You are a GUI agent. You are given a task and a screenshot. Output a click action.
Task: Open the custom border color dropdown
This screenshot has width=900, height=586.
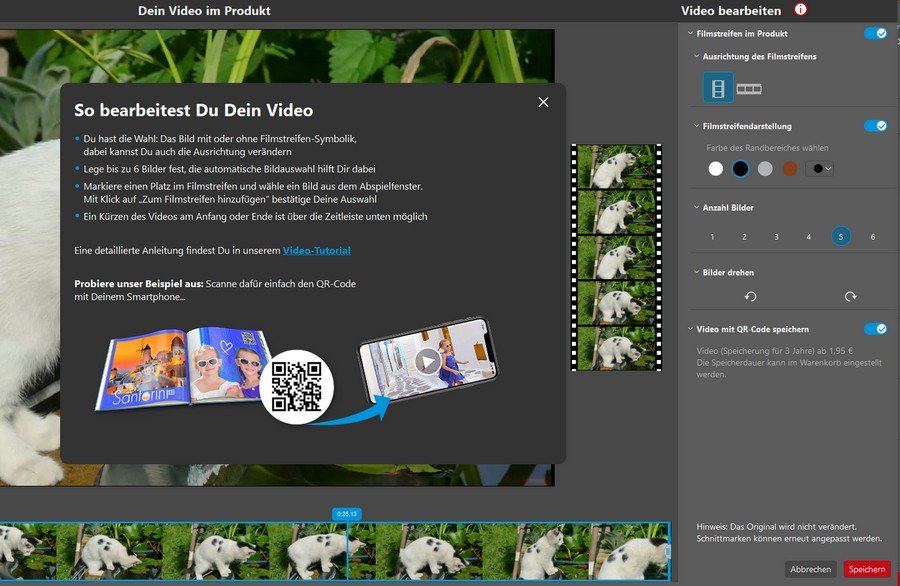point(821,169)
